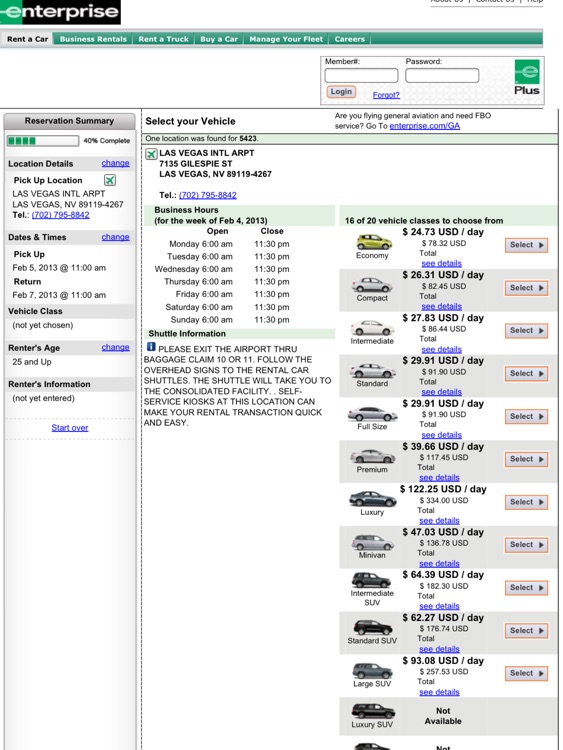Click the Compact car image

(x=372, y=285)
